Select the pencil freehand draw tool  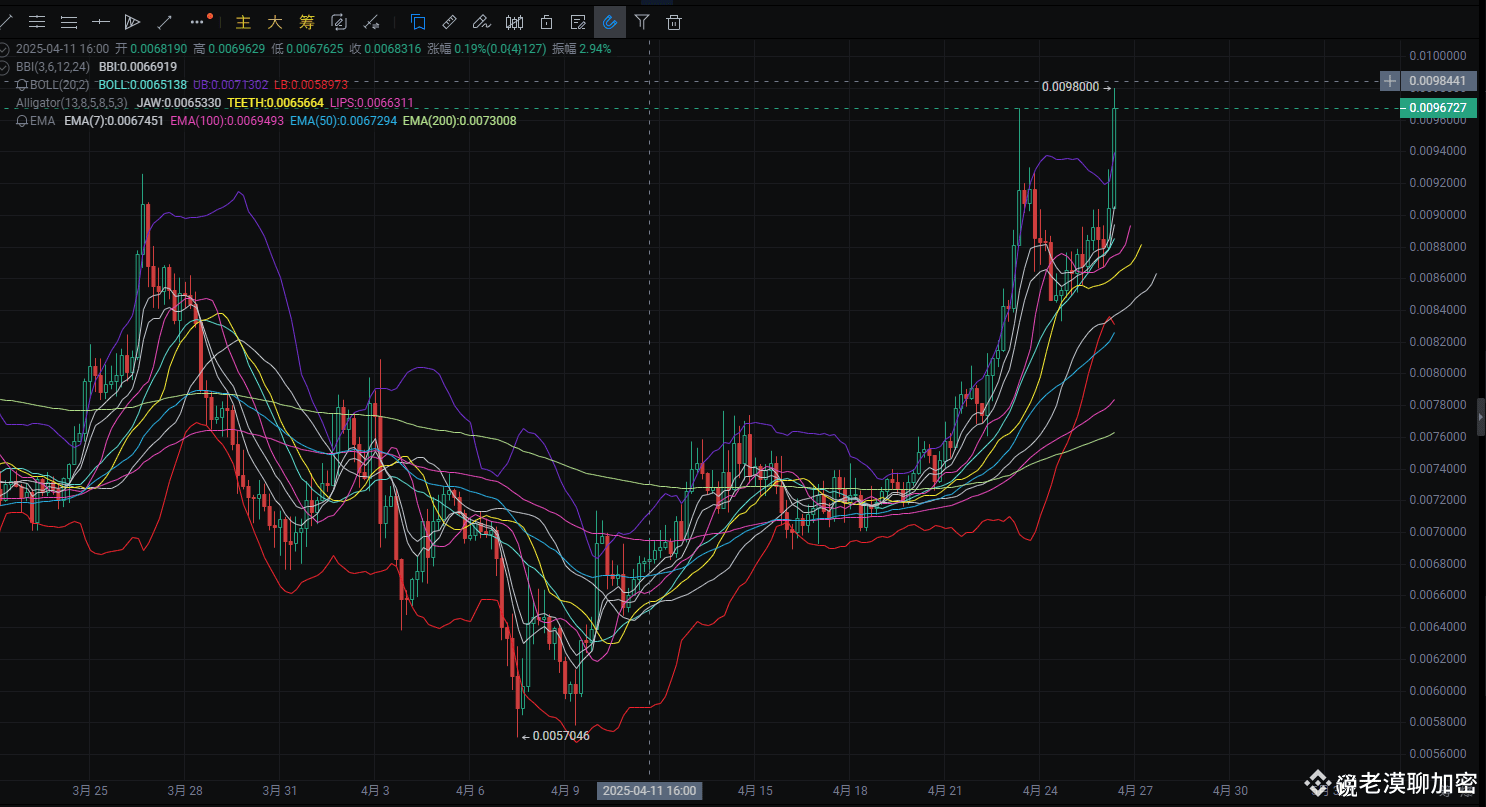[481, 21]
